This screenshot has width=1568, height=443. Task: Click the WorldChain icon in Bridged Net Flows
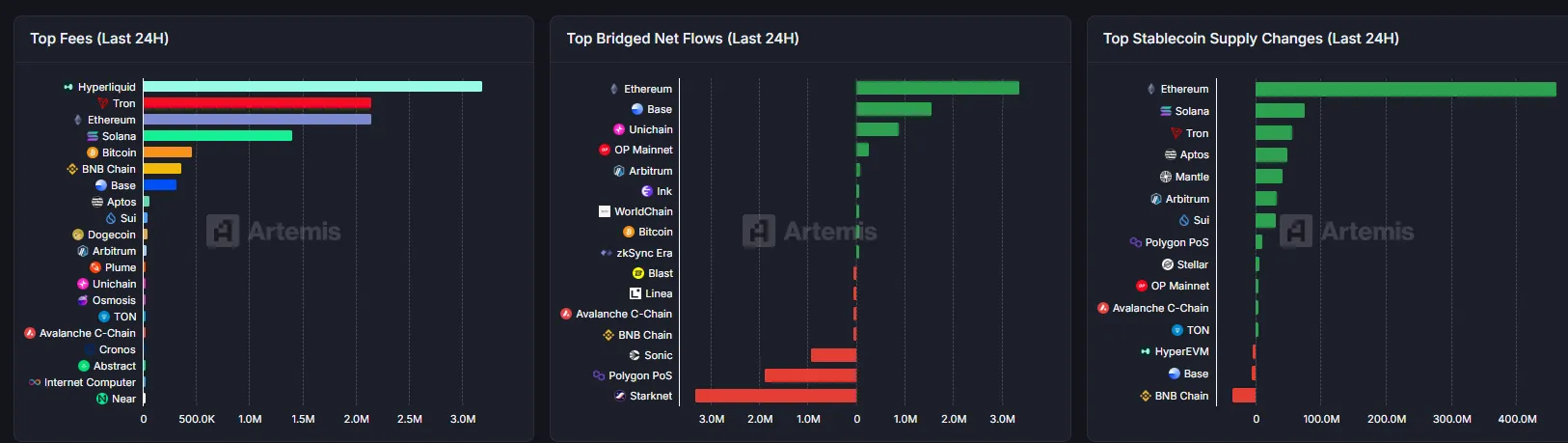click(605, 211)
